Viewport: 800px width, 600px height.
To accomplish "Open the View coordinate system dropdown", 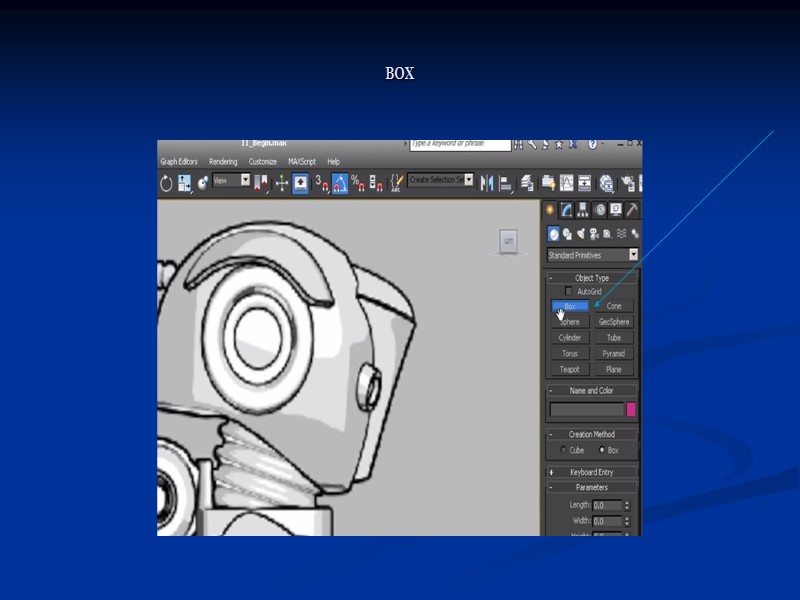I will (x=231, y=180).
